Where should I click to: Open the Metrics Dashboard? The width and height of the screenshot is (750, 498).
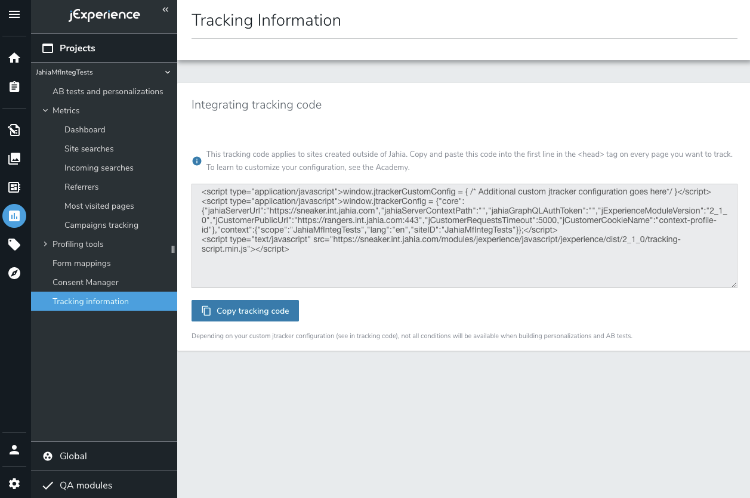[85, 130]
